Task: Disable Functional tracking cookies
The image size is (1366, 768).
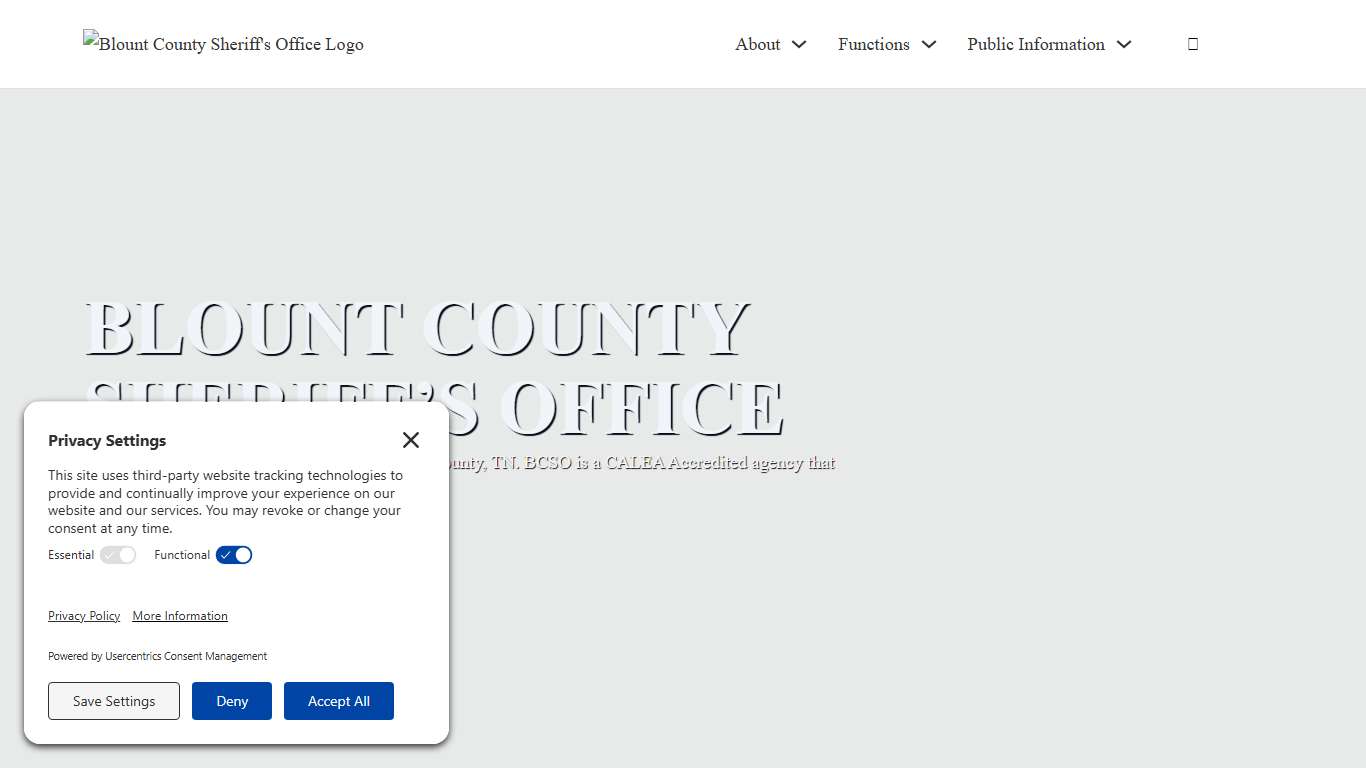Action: (x=234, y=555)
